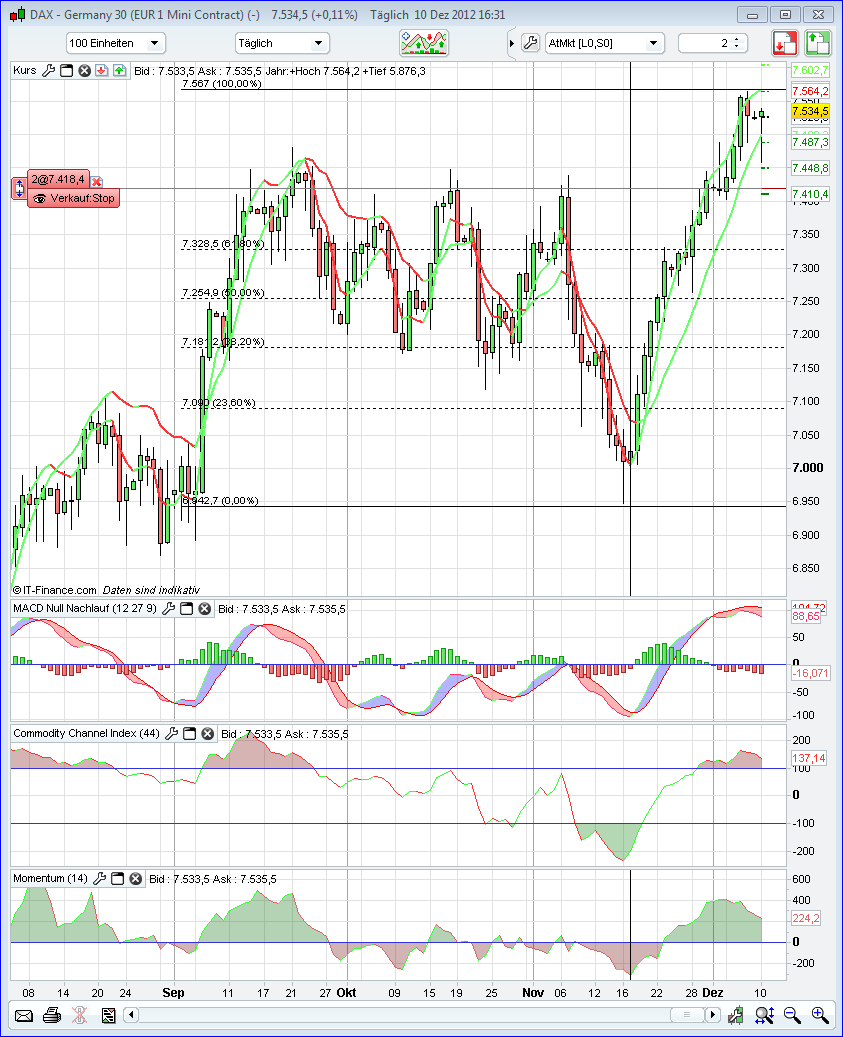Click the Sep month label on time axis
Image resolution: width=843 pixels, height=1037 pixels.
pos(173,993)
